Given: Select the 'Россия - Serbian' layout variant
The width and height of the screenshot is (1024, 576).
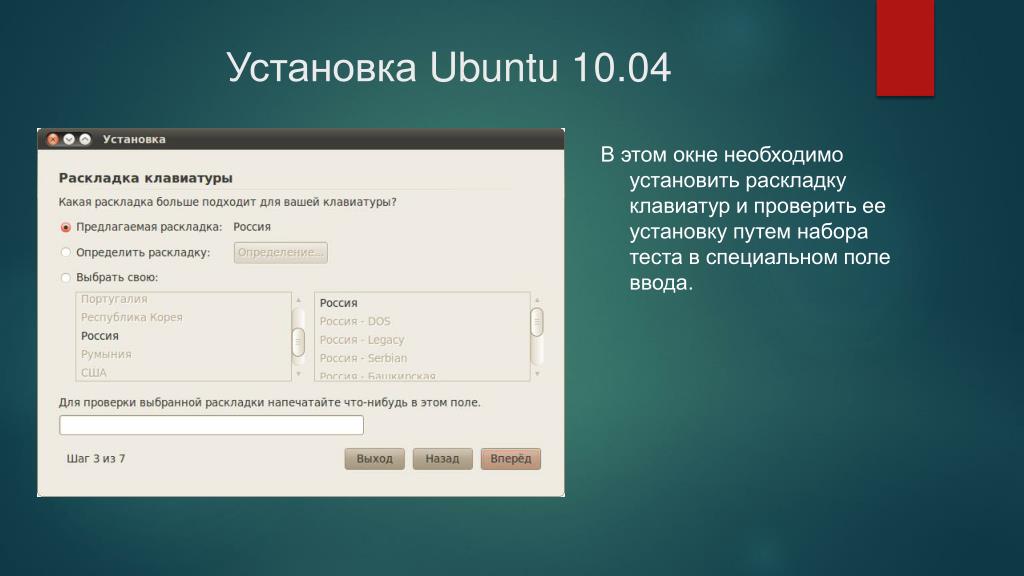Looking at the screenshot, I should (x=422, y=358).
